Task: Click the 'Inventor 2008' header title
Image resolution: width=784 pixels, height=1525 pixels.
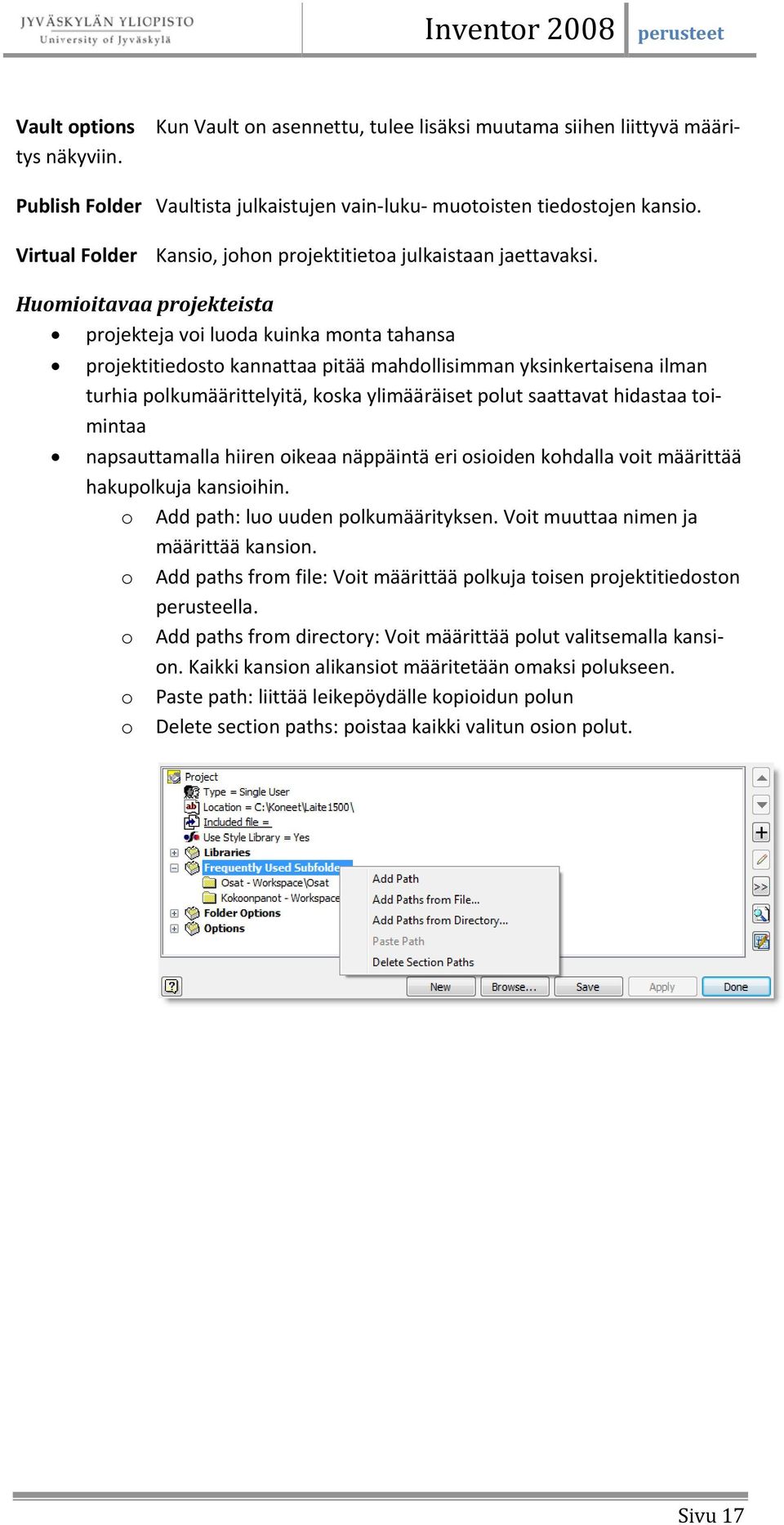Action: coord(519,29)
